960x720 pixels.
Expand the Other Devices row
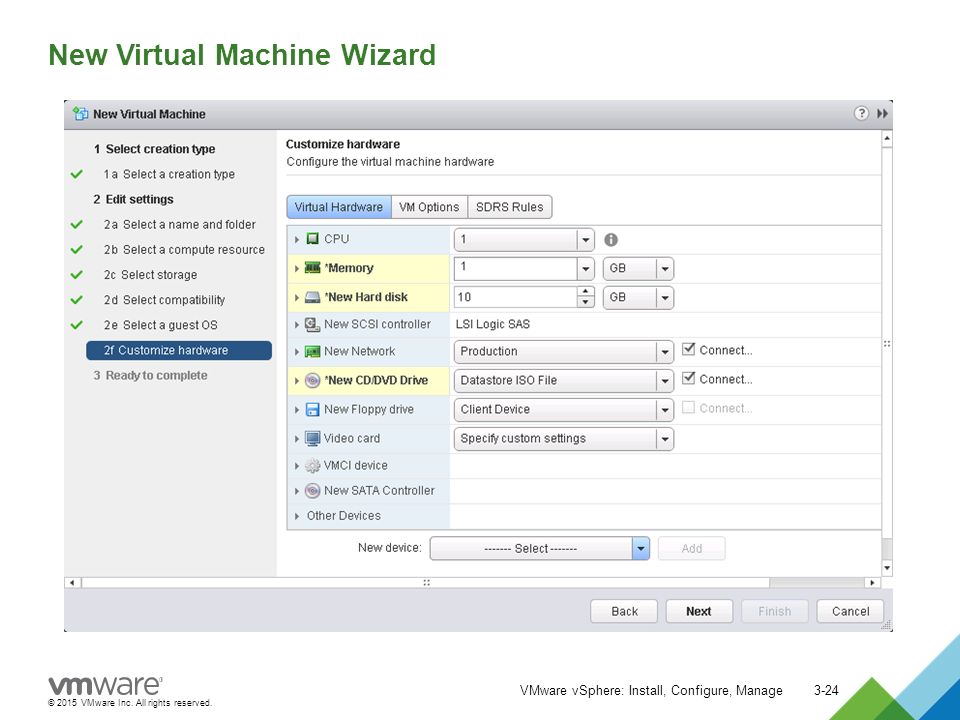297,516
